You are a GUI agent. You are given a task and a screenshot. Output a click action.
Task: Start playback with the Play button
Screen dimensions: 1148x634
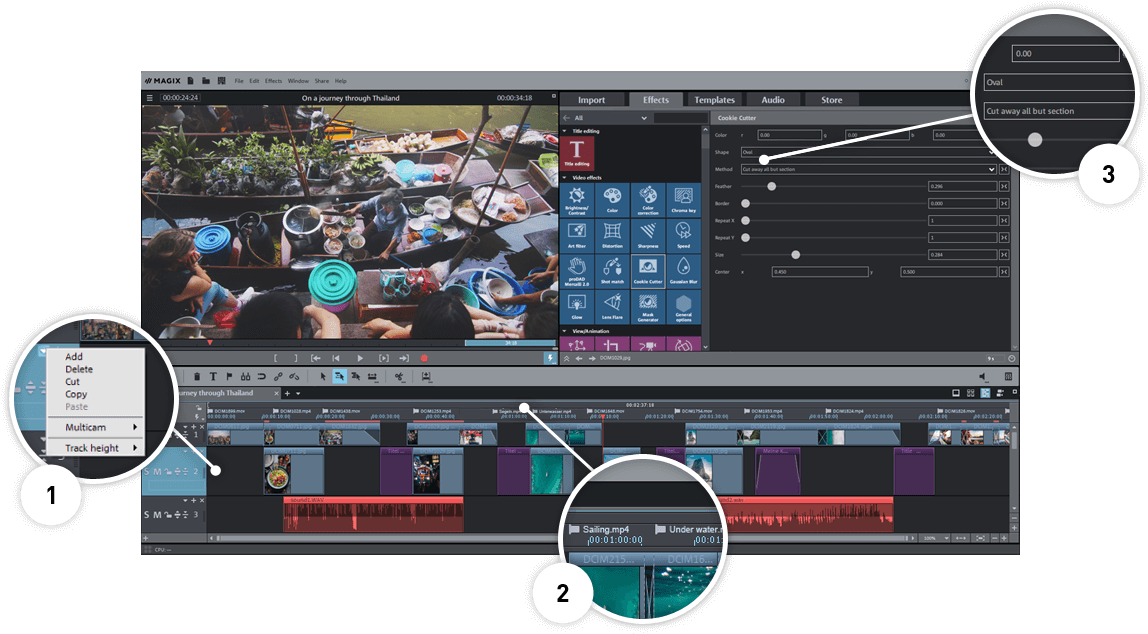359,358
